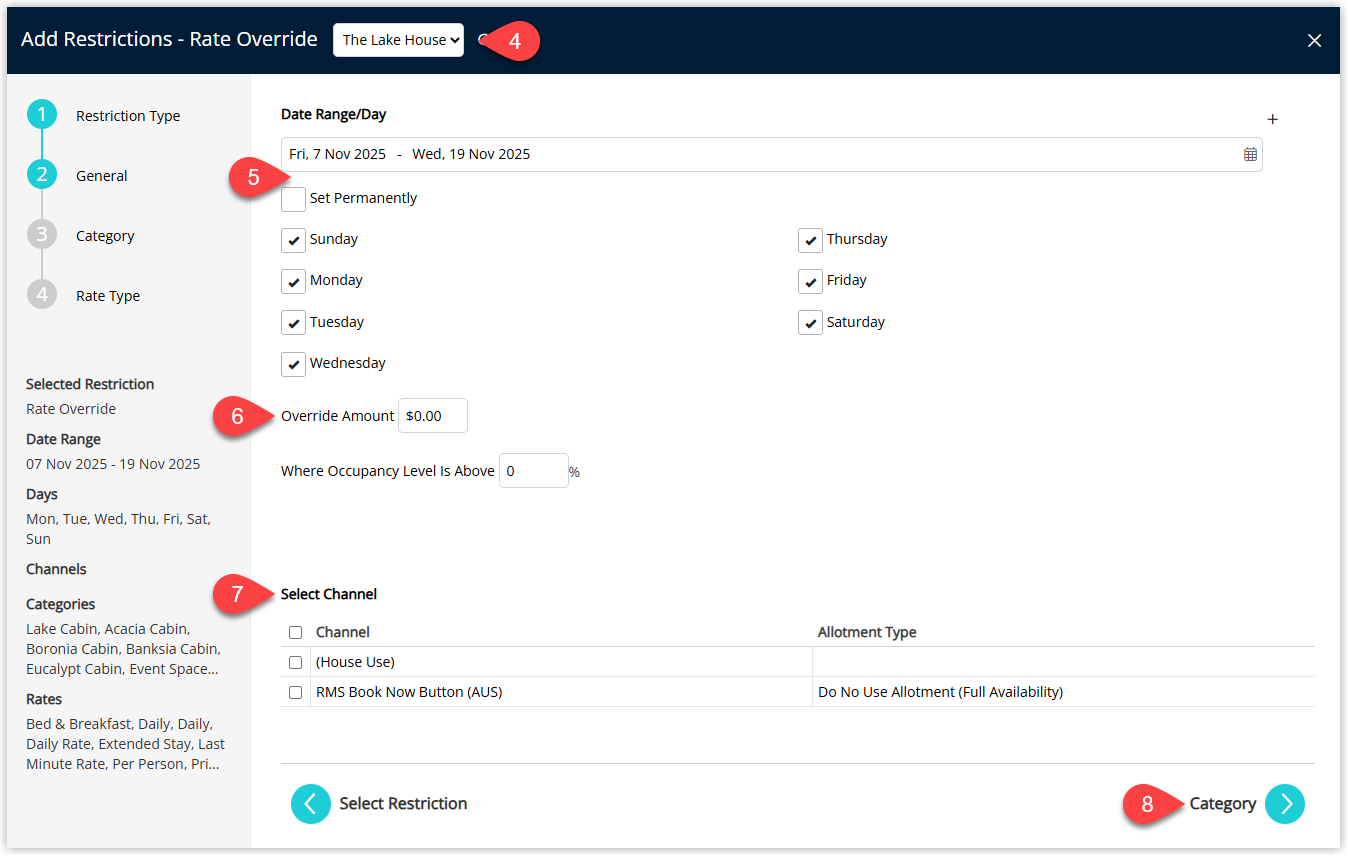
Task: Uncheck the Friday checkbox
Action: (x=810, y=281)
